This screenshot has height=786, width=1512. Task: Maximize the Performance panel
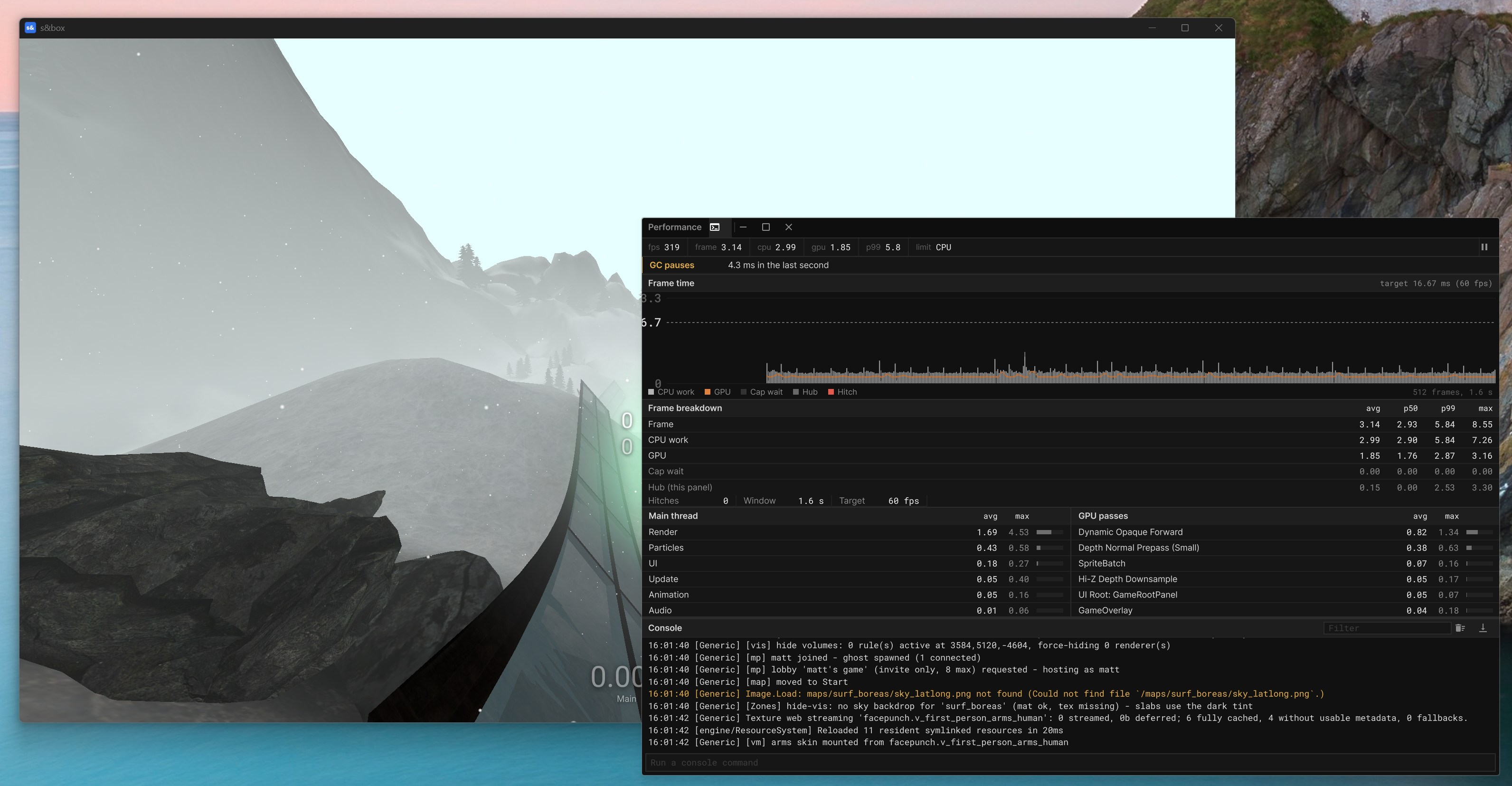pyautogui.click(x=765, y=227)
